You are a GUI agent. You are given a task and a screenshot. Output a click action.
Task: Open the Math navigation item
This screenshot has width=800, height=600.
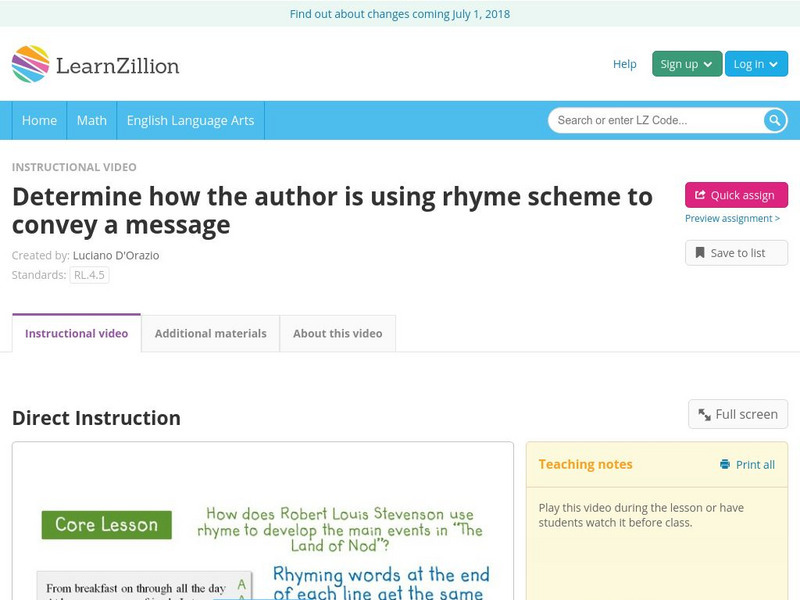point(92,120)
